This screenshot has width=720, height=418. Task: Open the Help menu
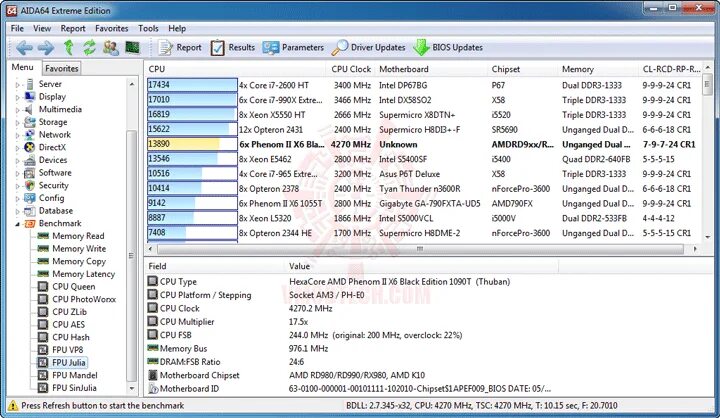177,28
